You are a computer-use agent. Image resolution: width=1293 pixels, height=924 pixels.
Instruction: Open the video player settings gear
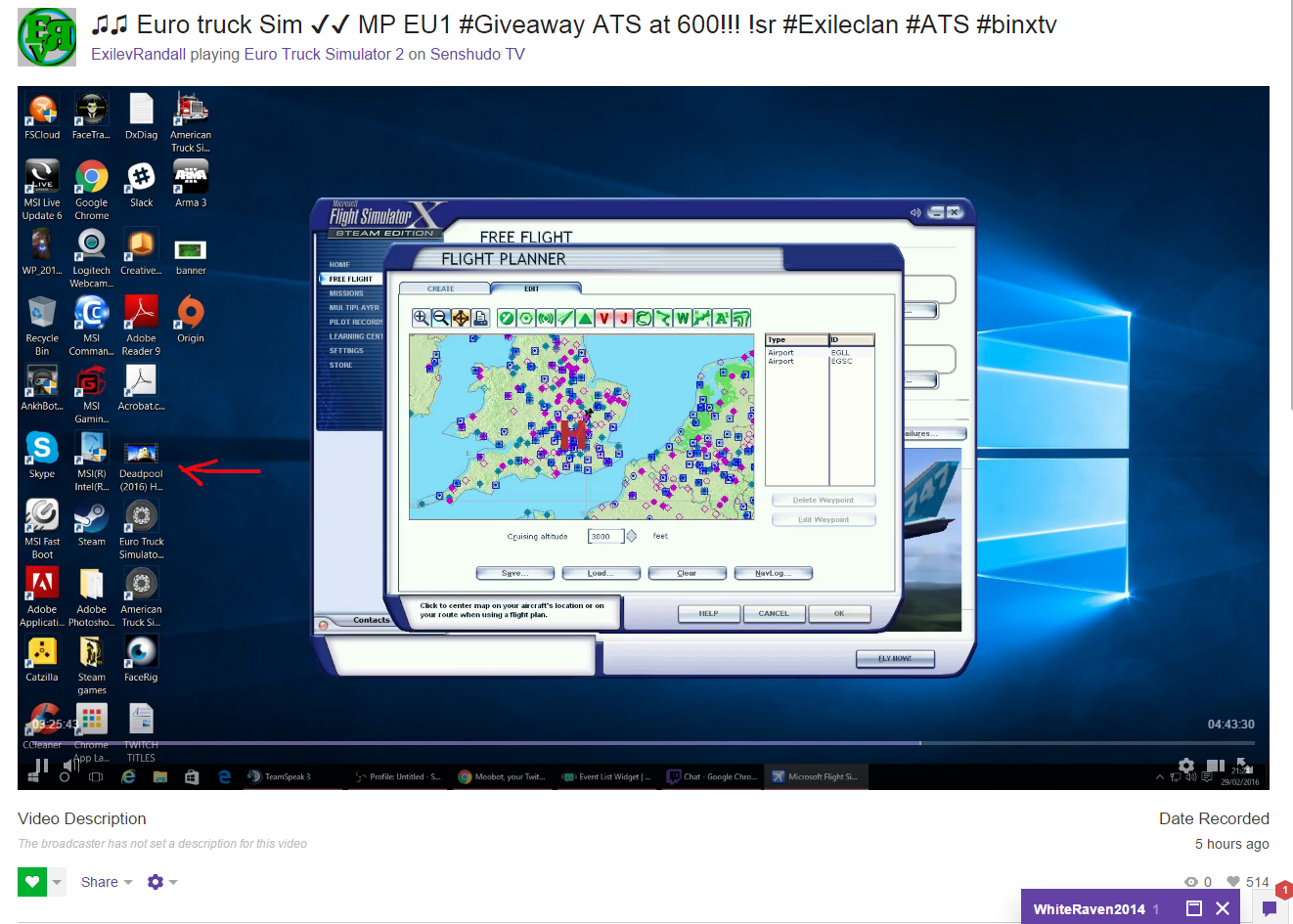(x=1186, y=766)
